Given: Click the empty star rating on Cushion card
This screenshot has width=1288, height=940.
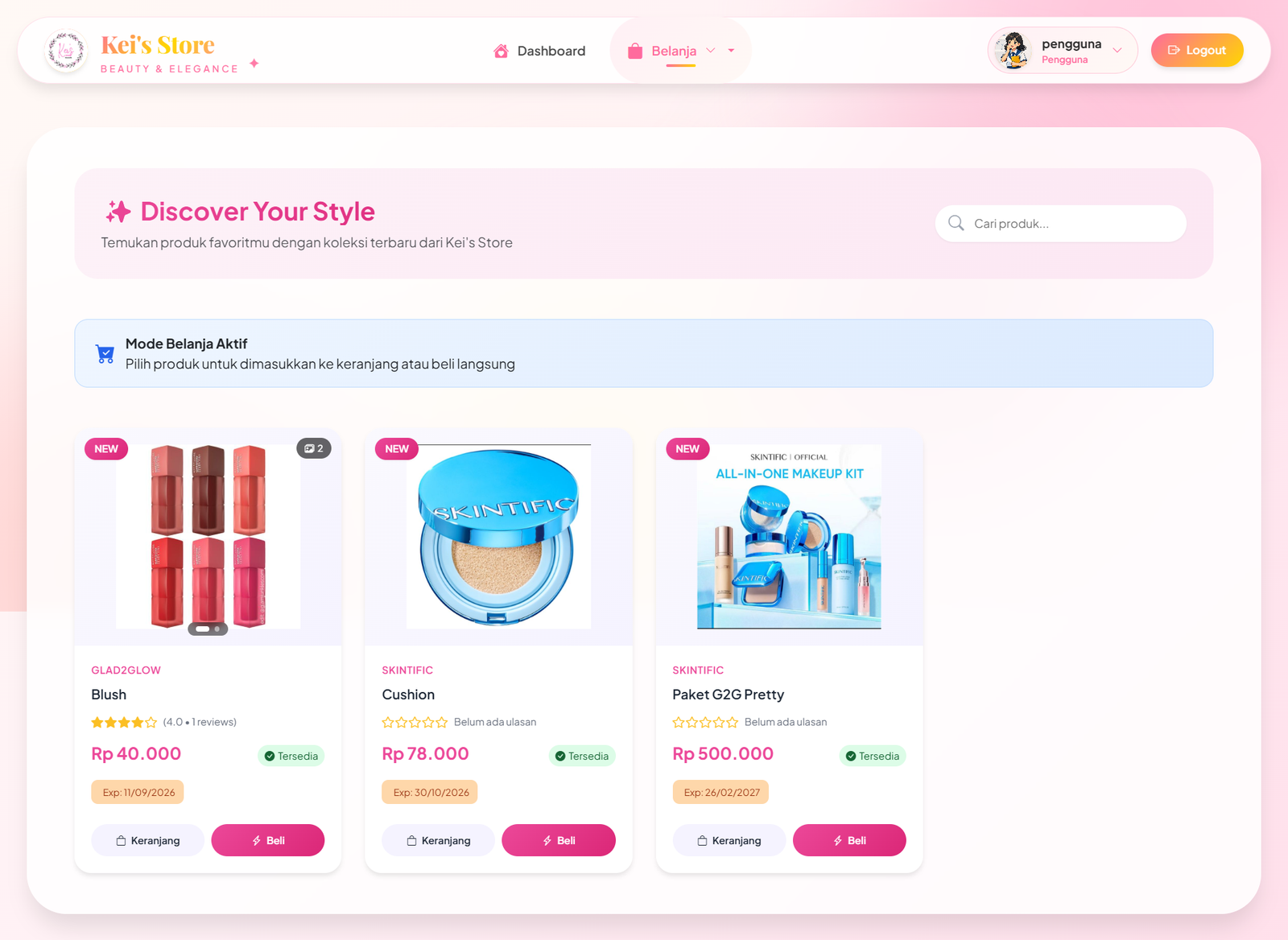Looking at the screenshot, I should pyautogui.click(x=415, y=722).
